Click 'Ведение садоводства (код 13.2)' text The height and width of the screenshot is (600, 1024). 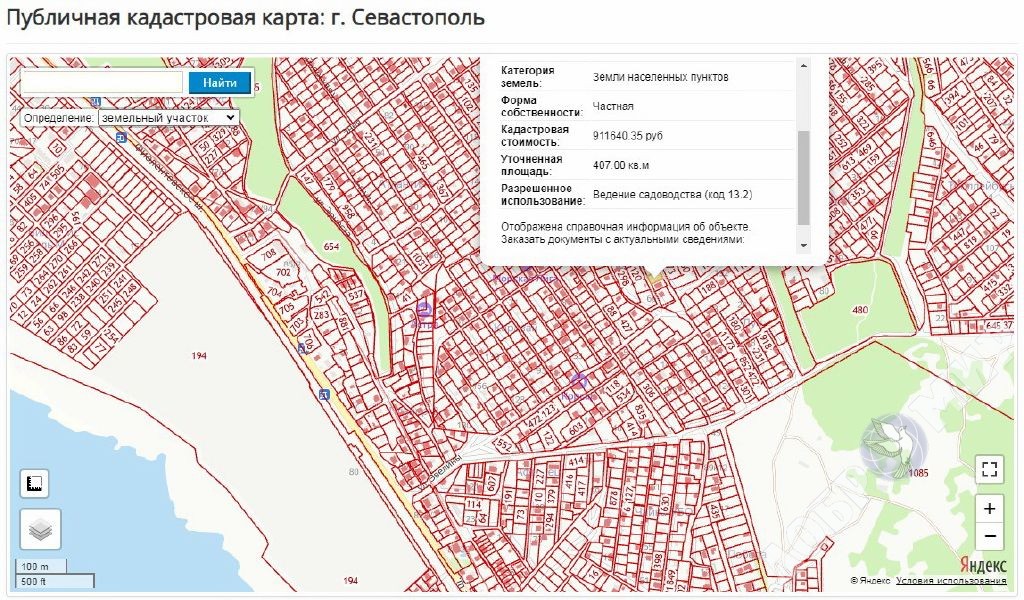click(672, 195)
